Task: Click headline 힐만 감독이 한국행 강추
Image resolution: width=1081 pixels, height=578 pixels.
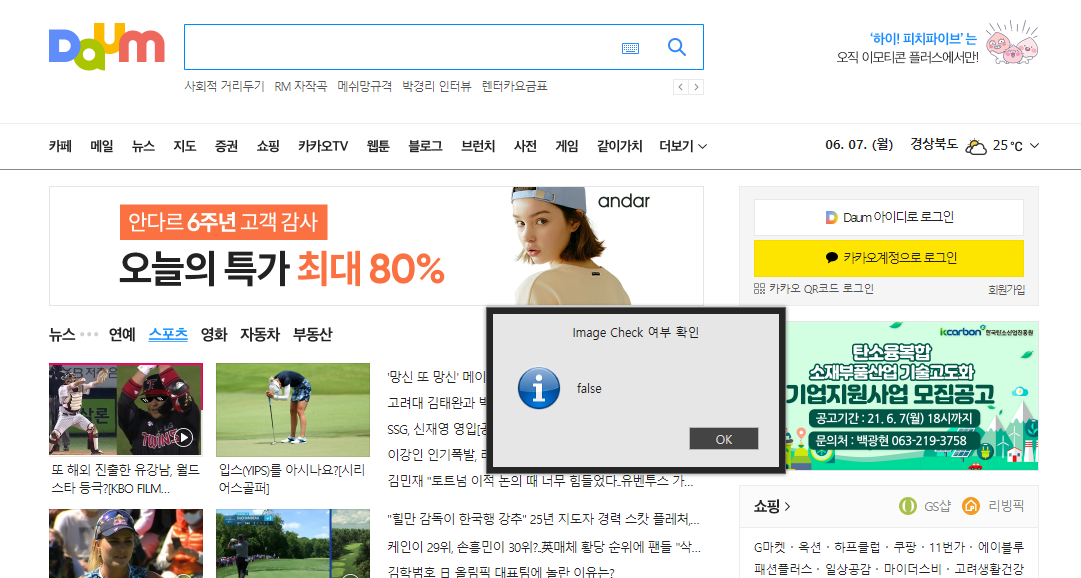Action: [543, 519]
